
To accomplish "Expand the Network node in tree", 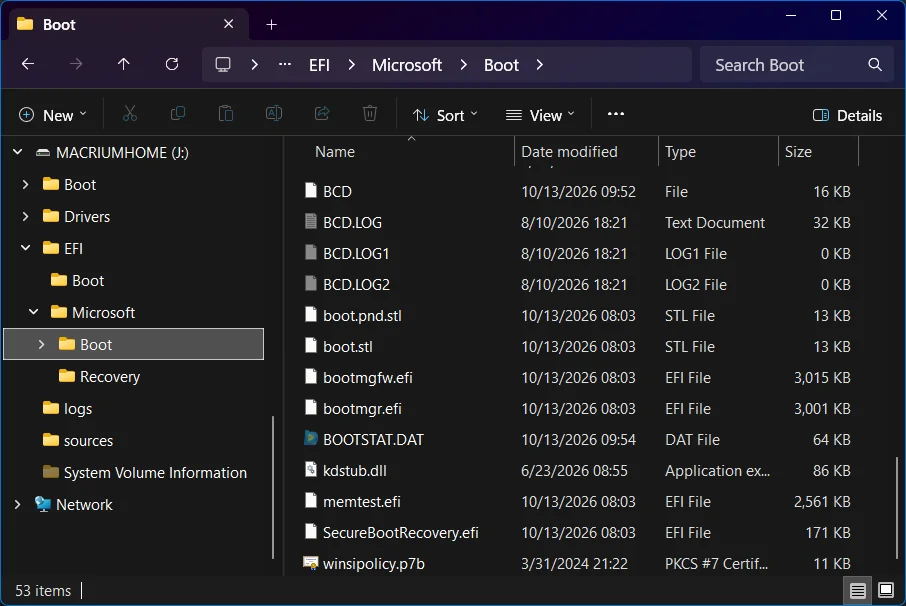I will pyautogui.click(x=17, y=504).
